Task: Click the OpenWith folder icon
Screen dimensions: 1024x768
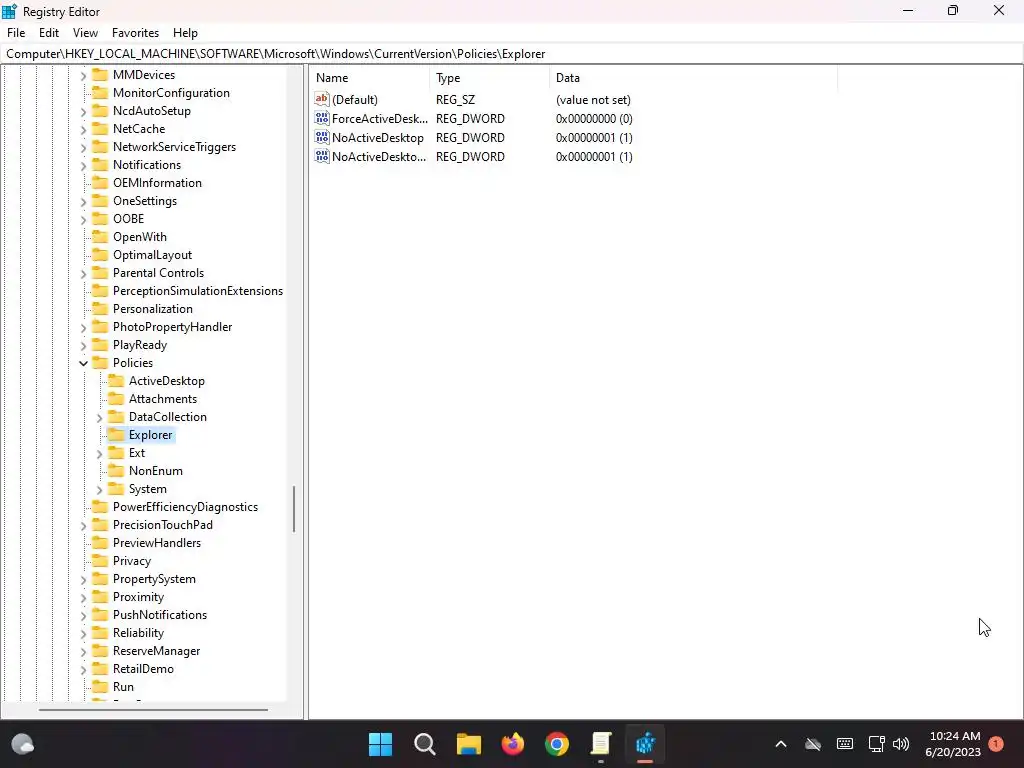Action: [x=100, y=236]
